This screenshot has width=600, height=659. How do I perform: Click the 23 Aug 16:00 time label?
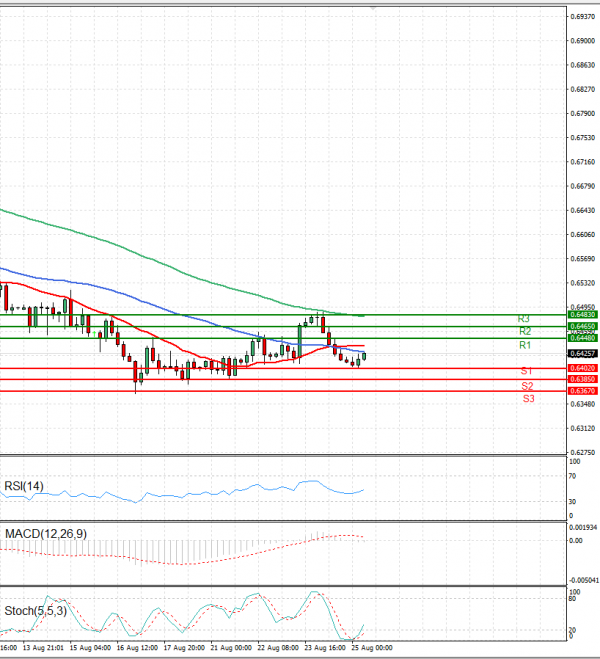tap(325, 648)
